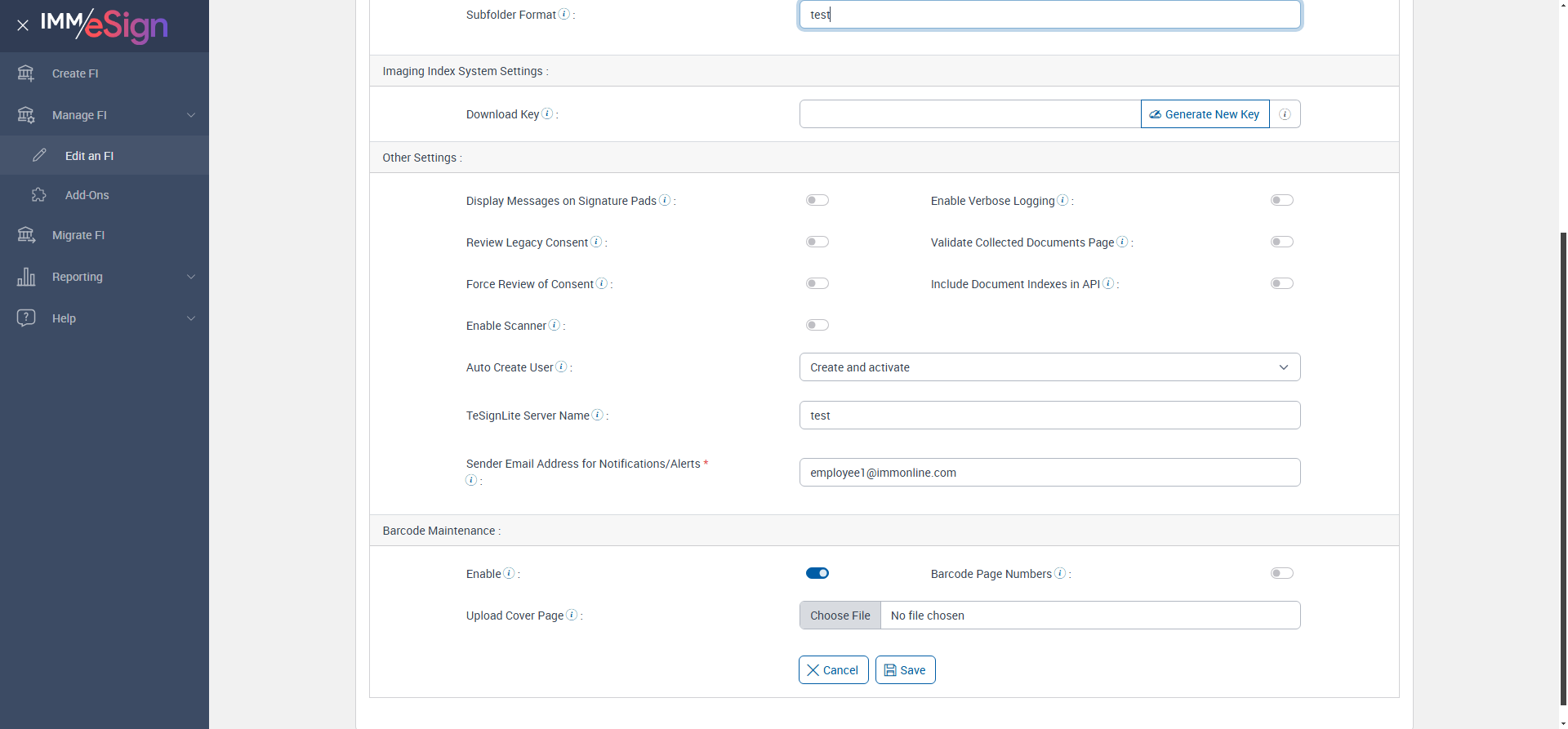Click info icon next to Upload Cover Page
The height and width of the screenshot is (729, 1568).
572,615
